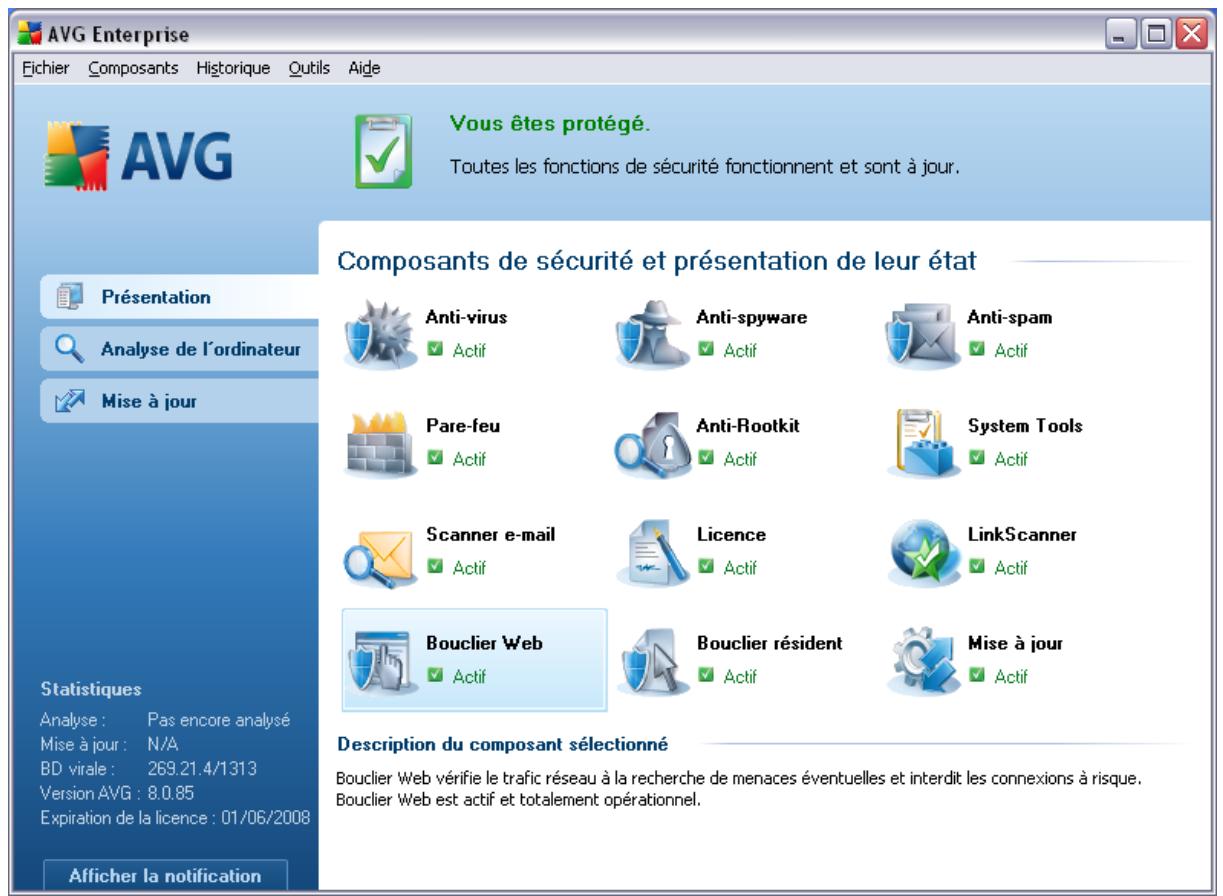The width and height of the screenshot is (1223, 896).
Task: Open the Historique menu
Action: [x=233, y=69]
